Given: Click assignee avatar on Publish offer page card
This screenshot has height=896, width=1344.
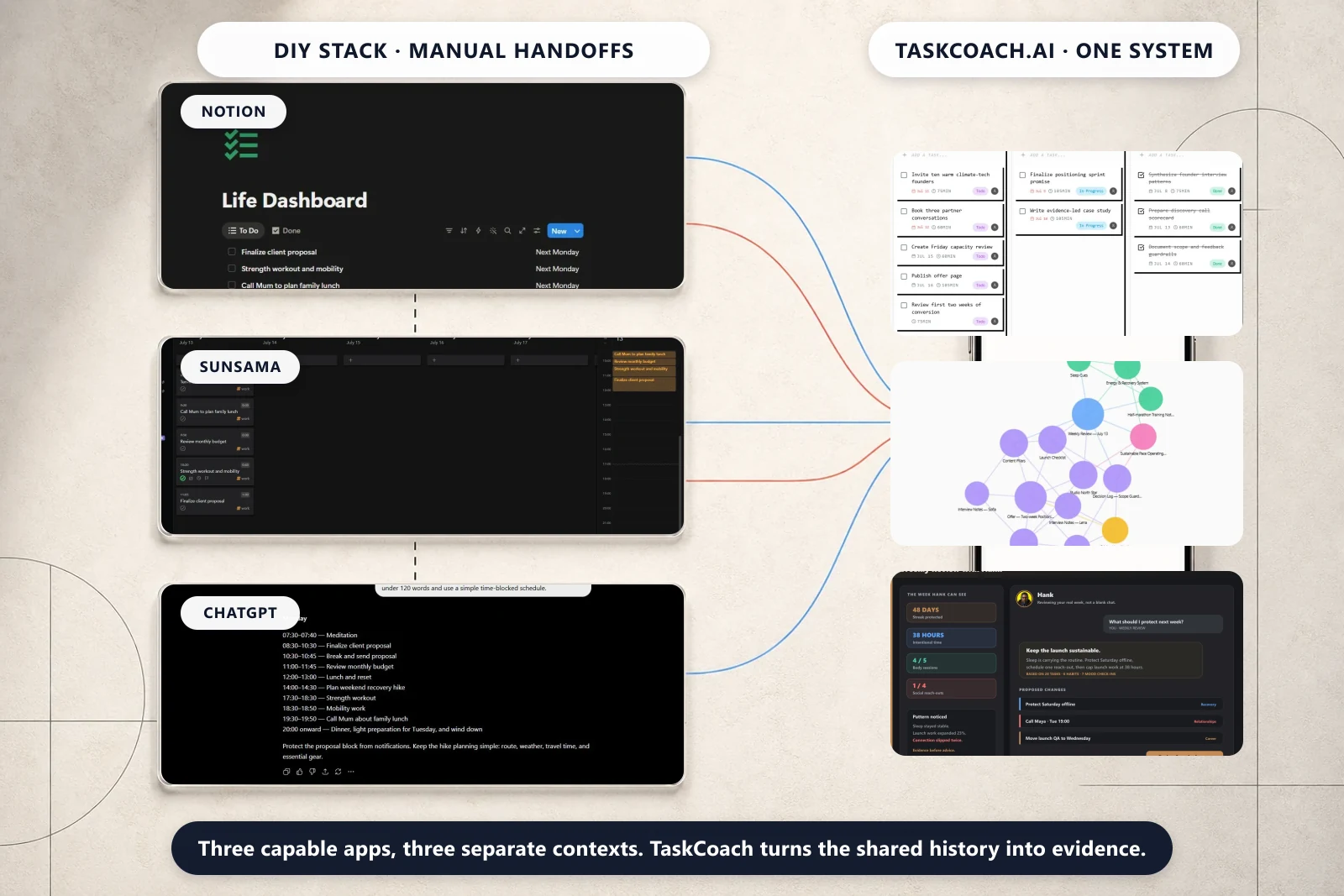Looking at the screenshot, I should [995, 286].
